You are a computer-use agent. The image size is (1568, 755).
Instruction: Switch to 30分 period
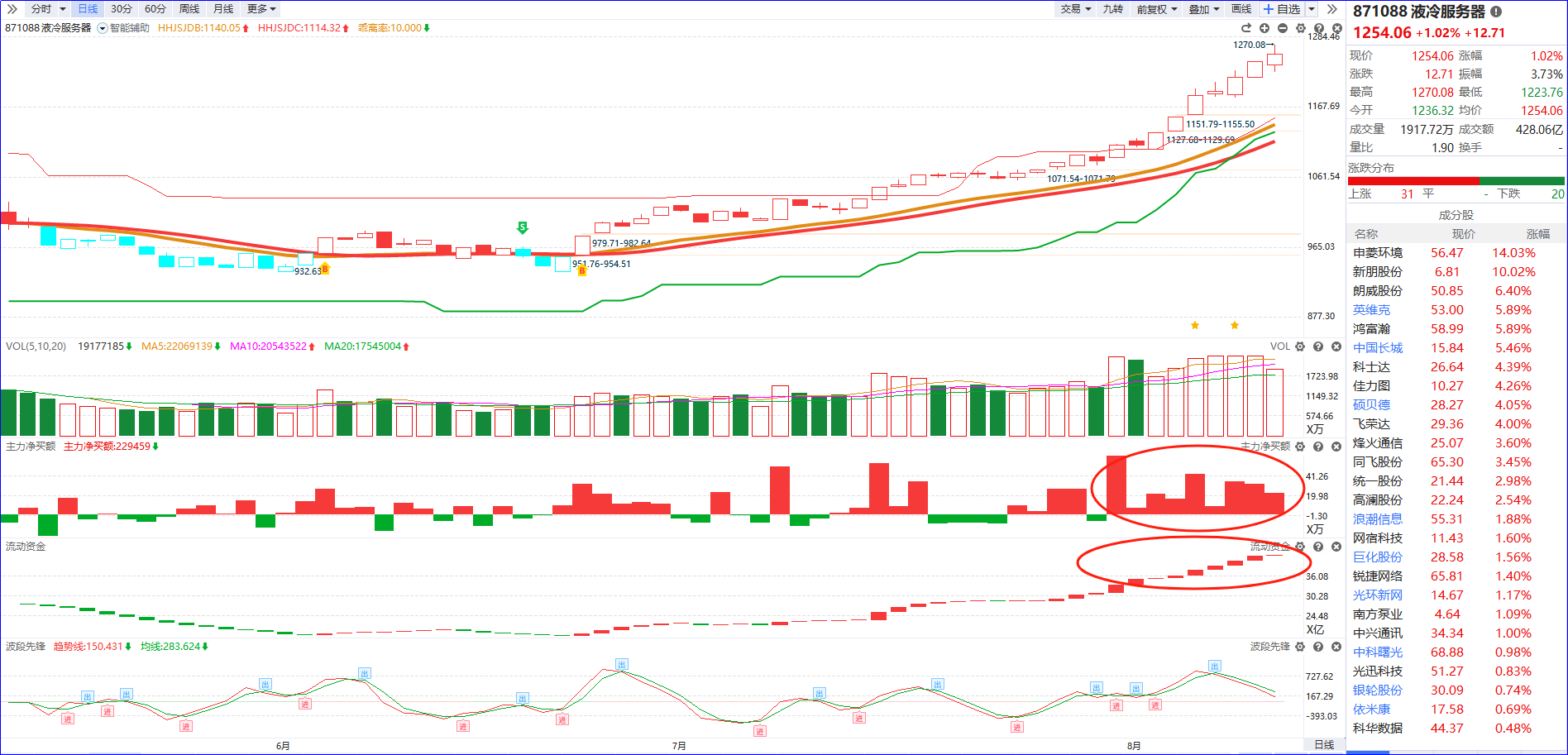pyautogui.click(x=122, y=9)
